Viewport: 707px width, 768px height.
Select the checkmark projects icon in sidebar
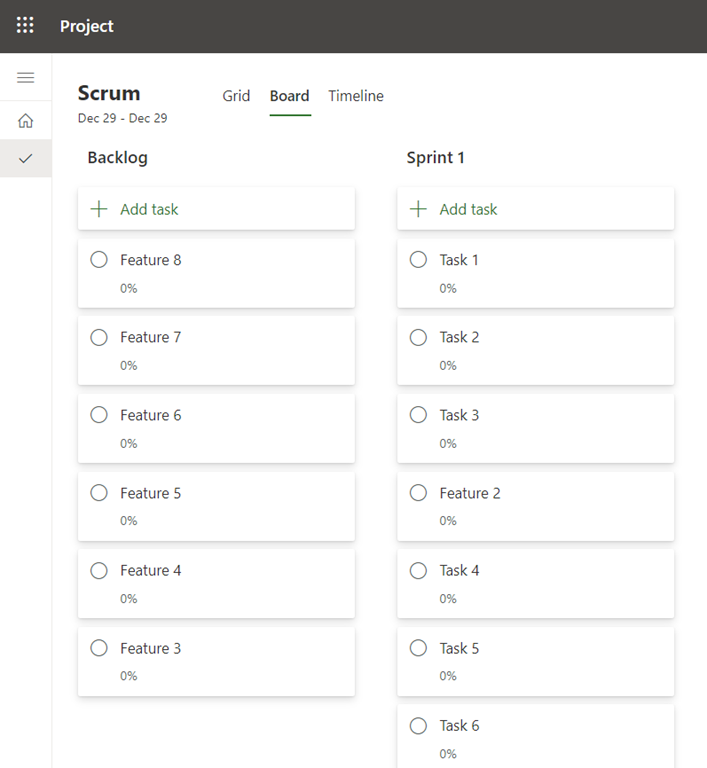26,158
